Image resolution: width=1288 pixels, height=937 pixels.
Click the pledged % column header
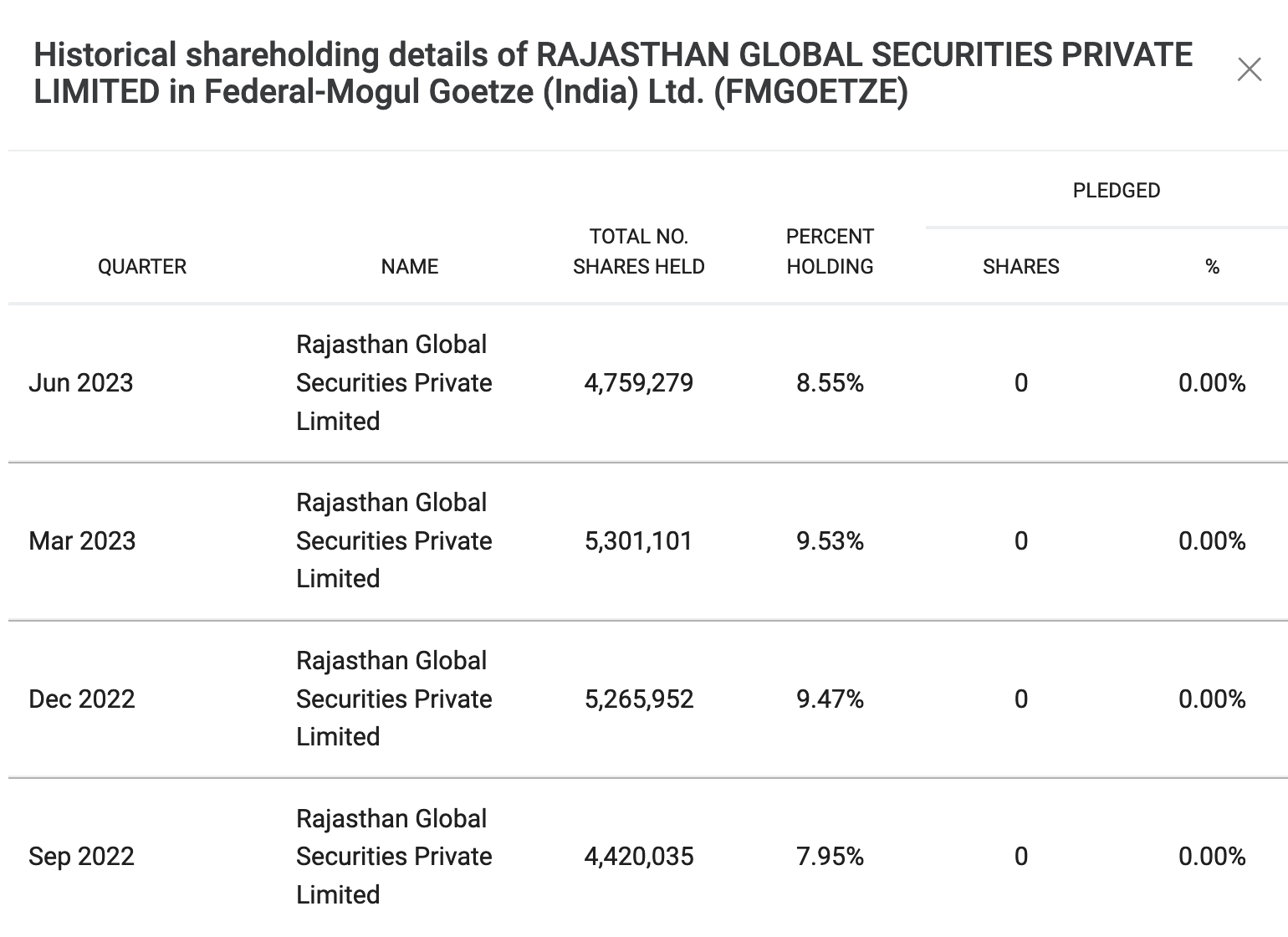[x=1213, y=267]
